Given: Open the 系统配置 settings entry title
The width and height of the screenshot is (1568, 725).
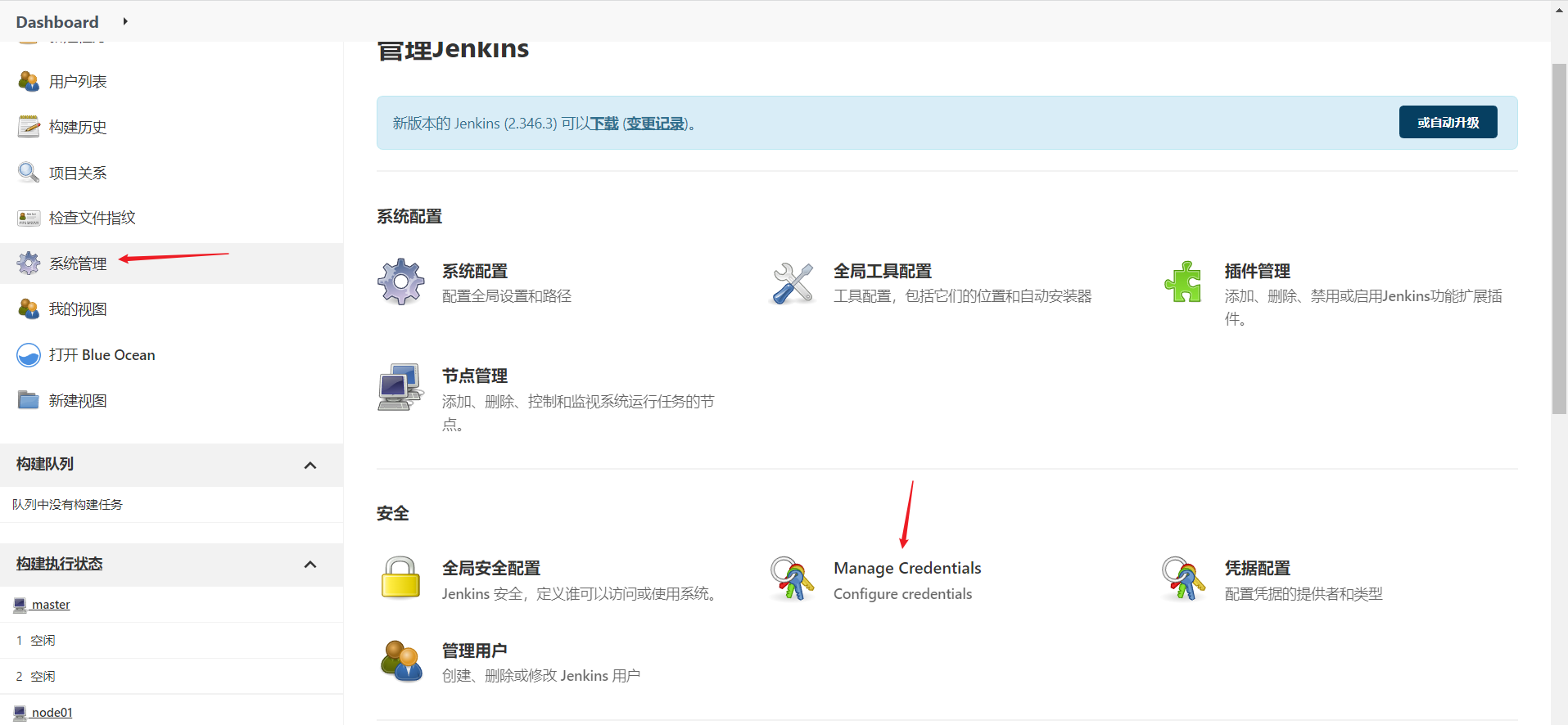Looking at the screenshot, I should 475,271.
